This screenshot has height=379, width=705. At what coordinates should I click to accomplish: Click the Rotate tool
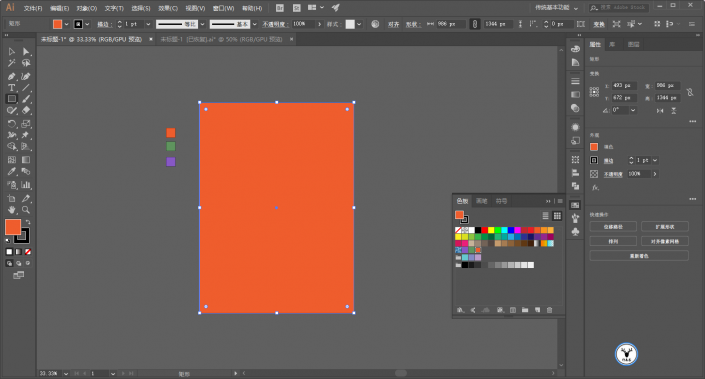[x=12, y=124]
